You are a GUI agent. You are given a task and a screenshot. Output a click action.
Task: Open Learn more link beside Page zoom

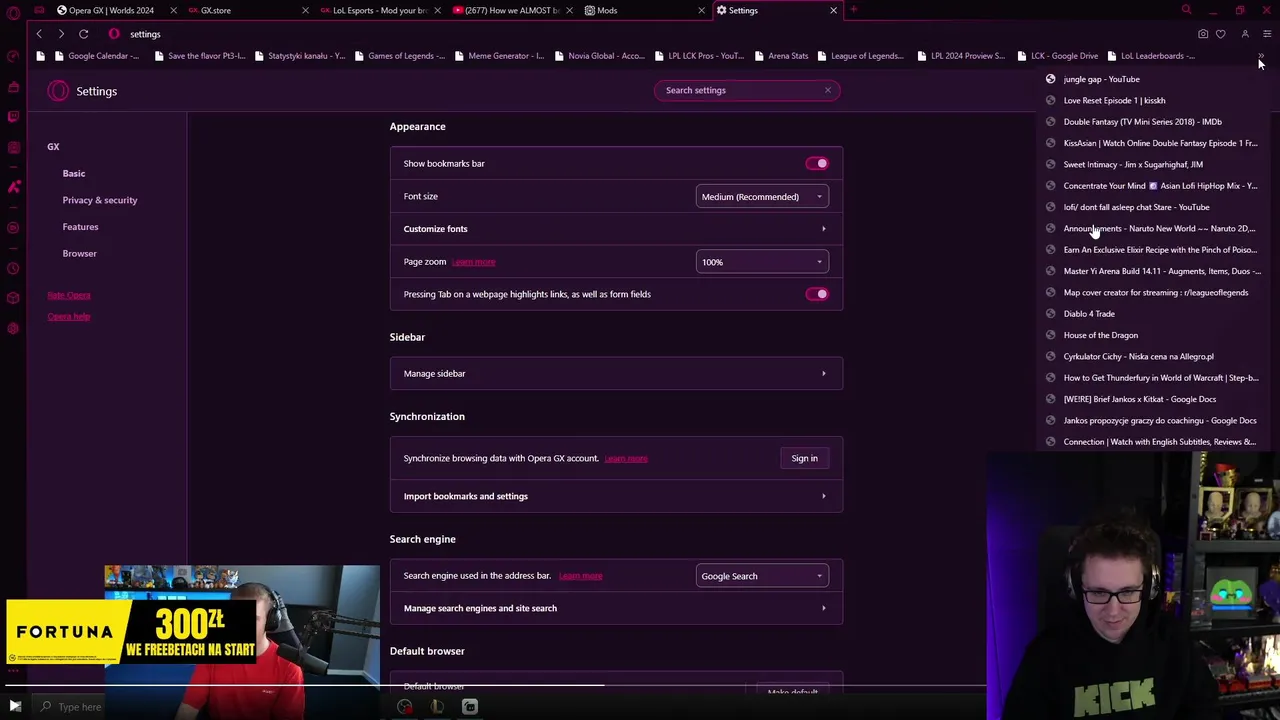click(473, 262)
